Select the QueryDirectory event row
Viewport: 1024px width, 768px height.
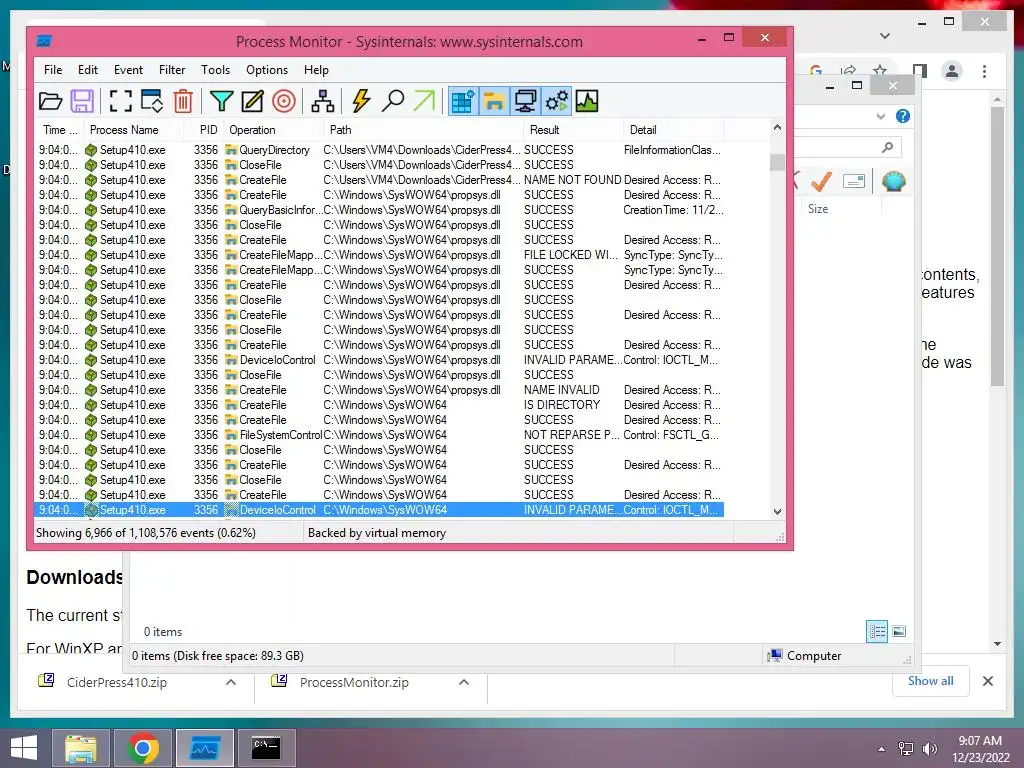(379, 150)
